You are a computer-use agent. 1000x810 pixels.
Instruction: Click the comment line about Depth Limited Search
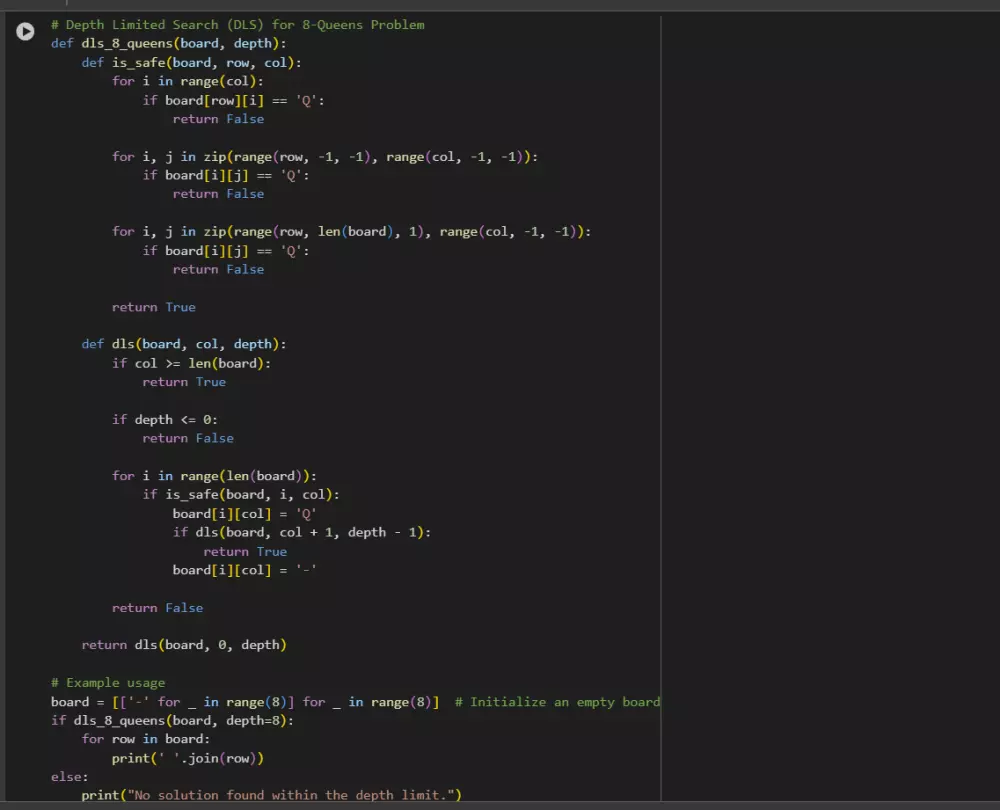[x=237, y=25]
